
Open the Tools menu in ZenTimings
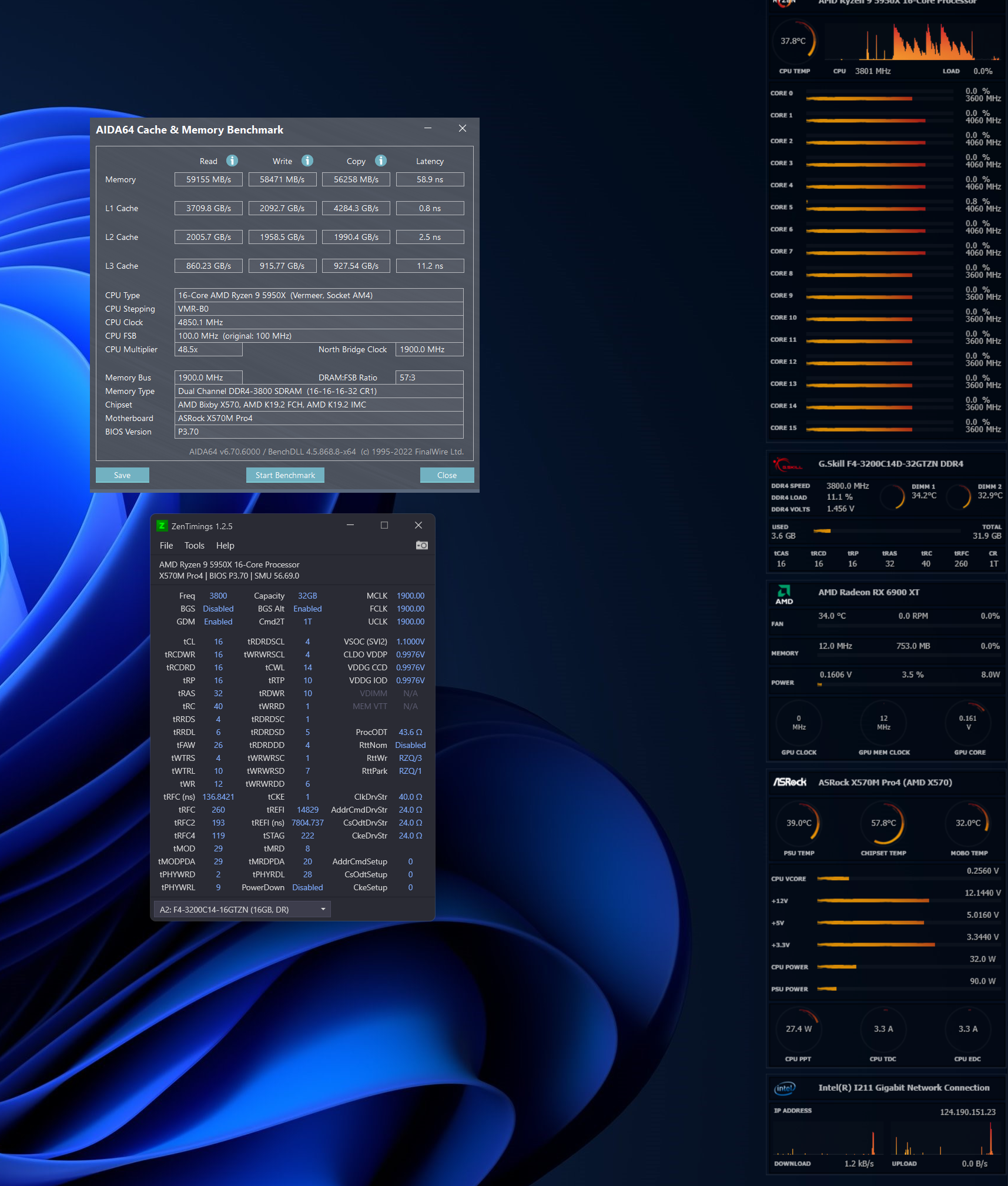pos(195,546)
